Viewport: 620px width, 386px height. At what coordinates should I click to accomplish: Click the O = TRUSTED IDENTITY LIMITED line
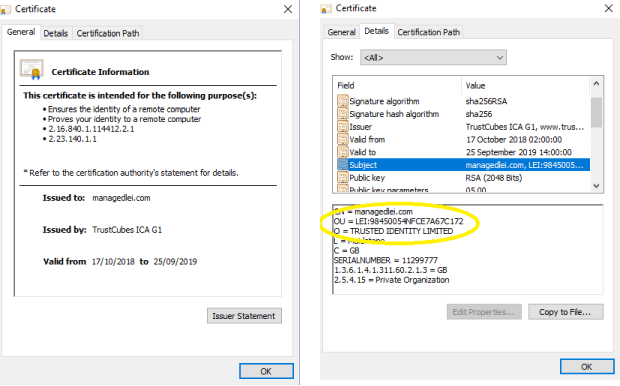(393, 231)
